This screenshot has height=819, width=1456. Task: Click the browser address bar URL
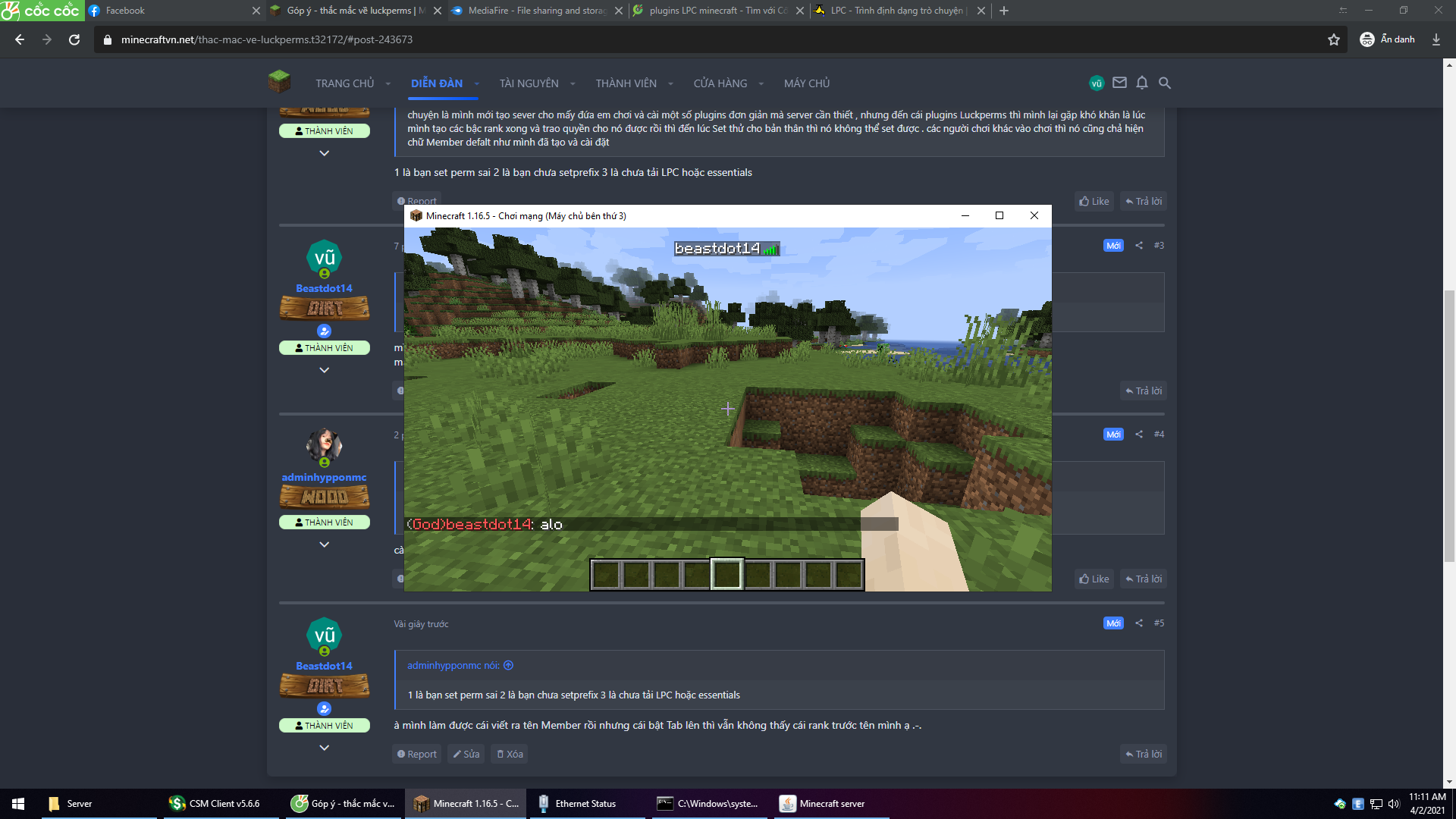[x=267, y=39]
